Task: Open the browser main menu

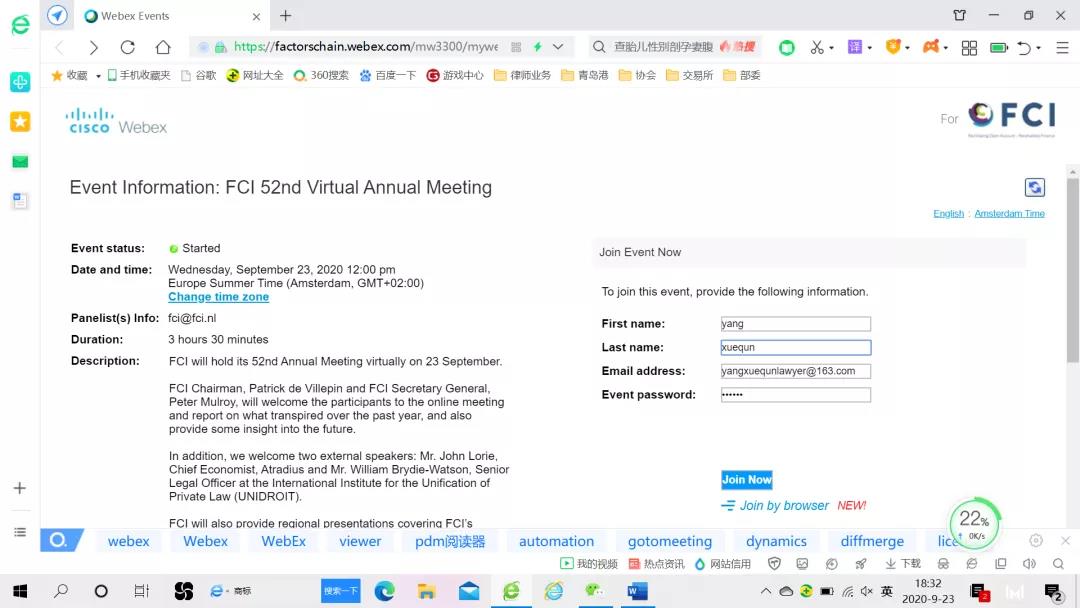Action: pyautogui.click(x=1063, y=48)
